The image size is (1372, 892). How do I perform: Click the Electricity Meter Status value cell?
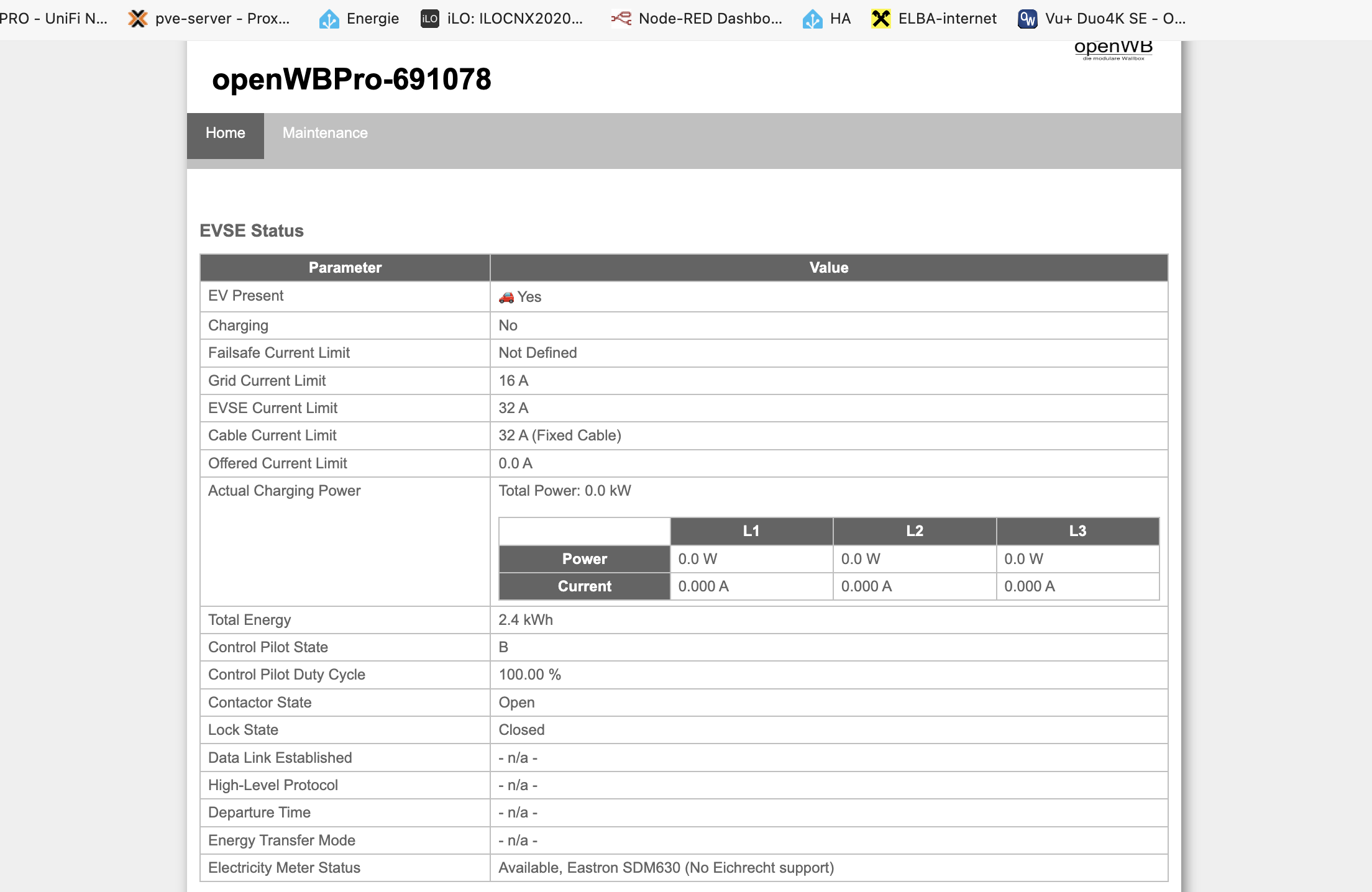pyautogui.click(x=665, y=868)
